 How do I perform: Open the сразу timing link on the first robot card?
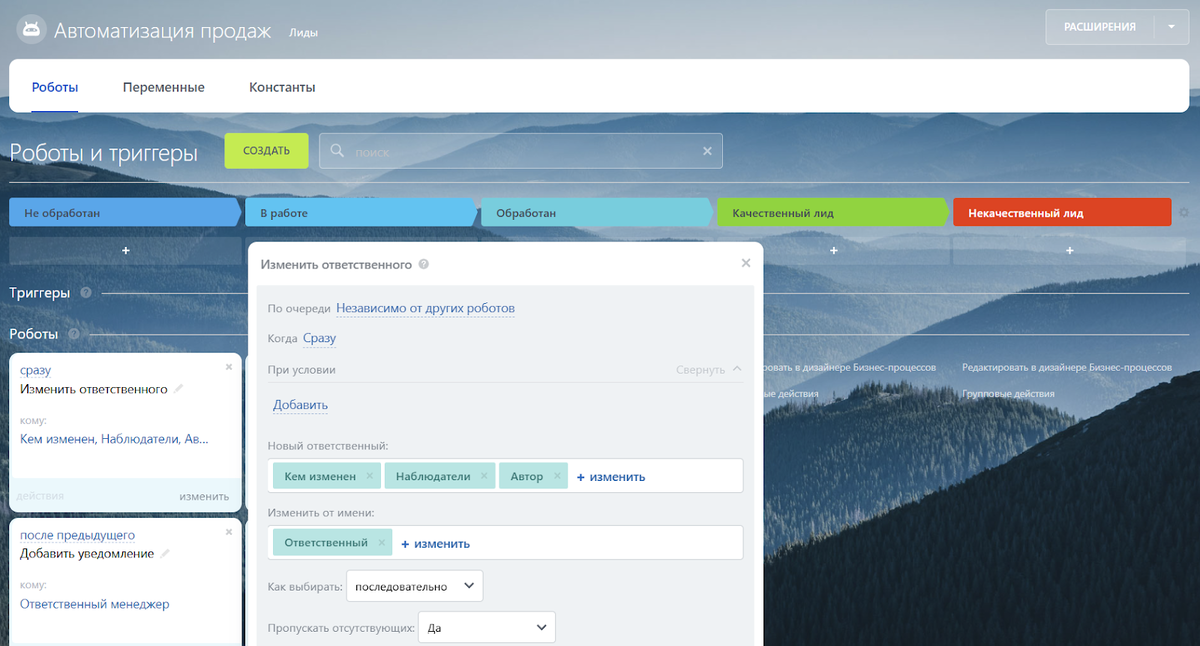pos(35,370)
